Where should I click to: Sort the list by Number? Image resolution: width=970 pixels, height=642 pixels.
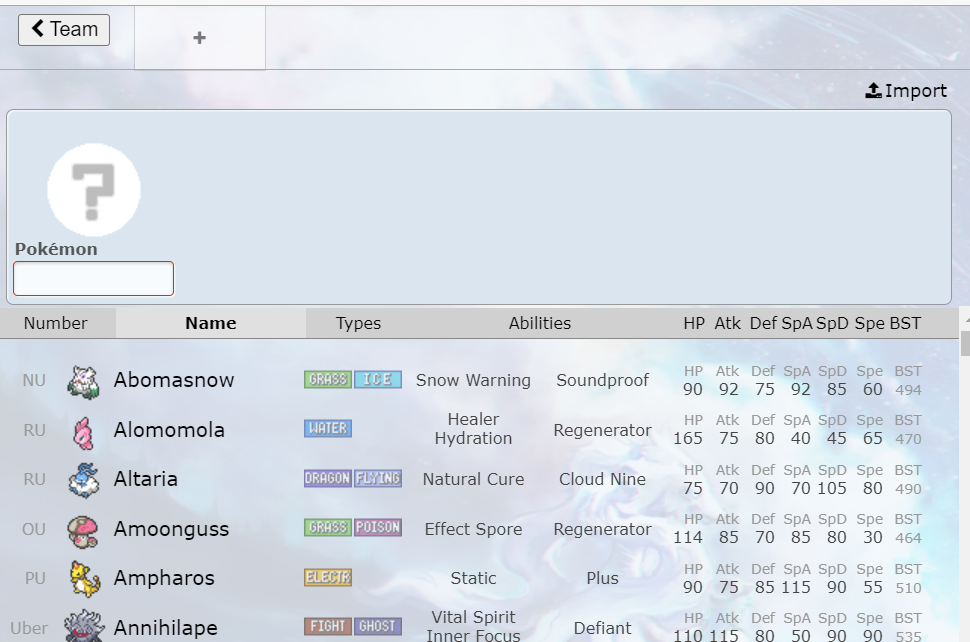pyautogui.click(x=56, y=323)
